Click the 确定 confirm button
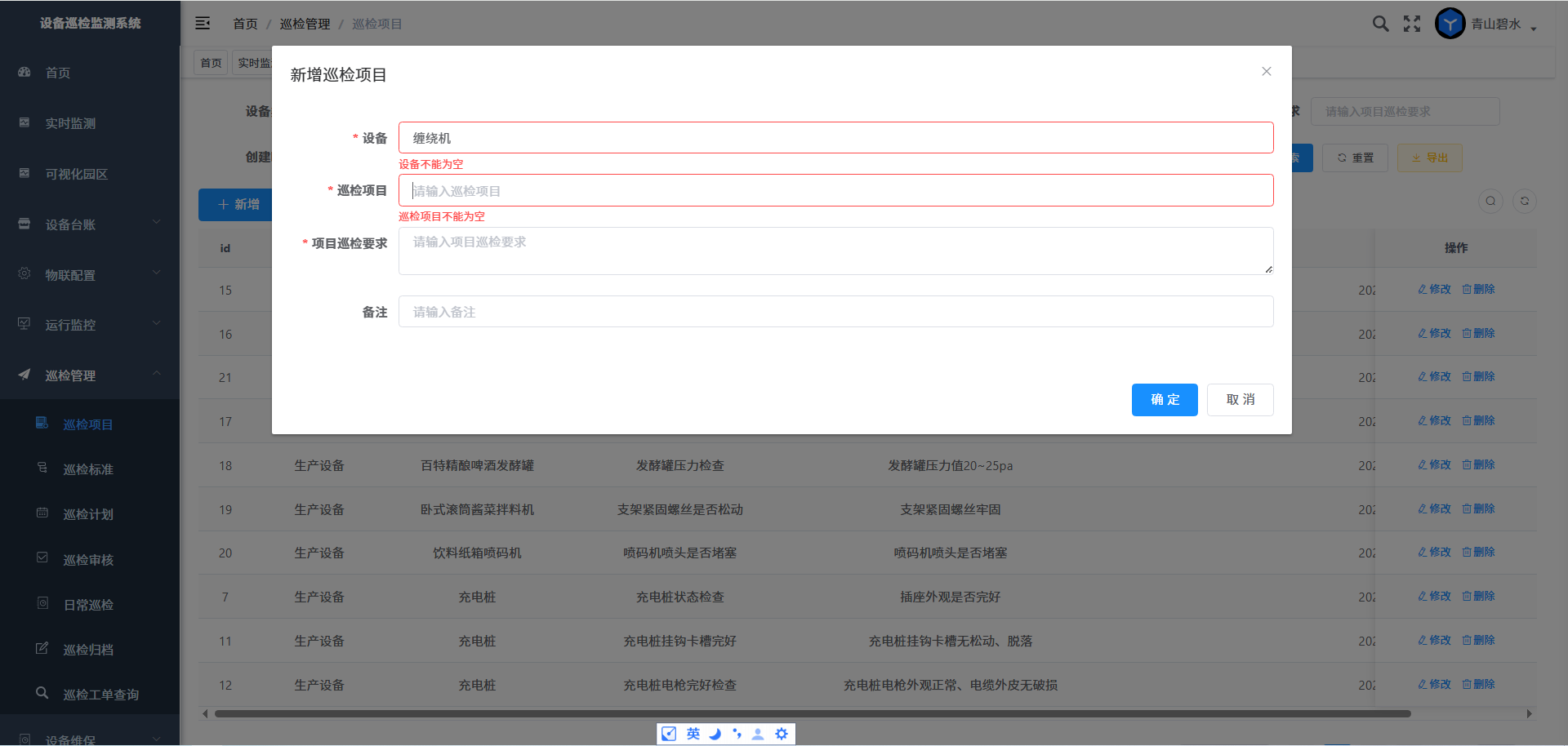Screen dimensions: 1568x746 (x=1164, y=400)
